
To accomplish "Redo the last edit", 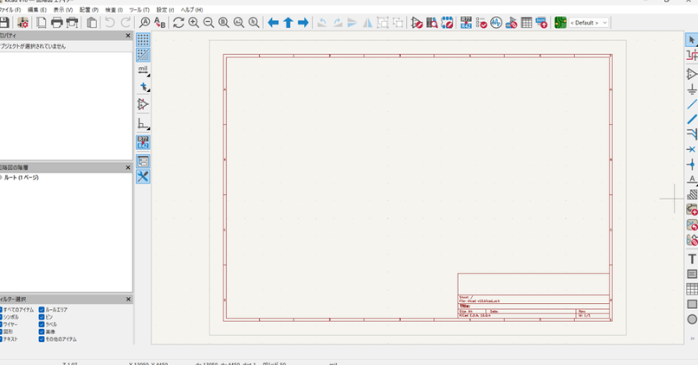I will coord(126,22).
